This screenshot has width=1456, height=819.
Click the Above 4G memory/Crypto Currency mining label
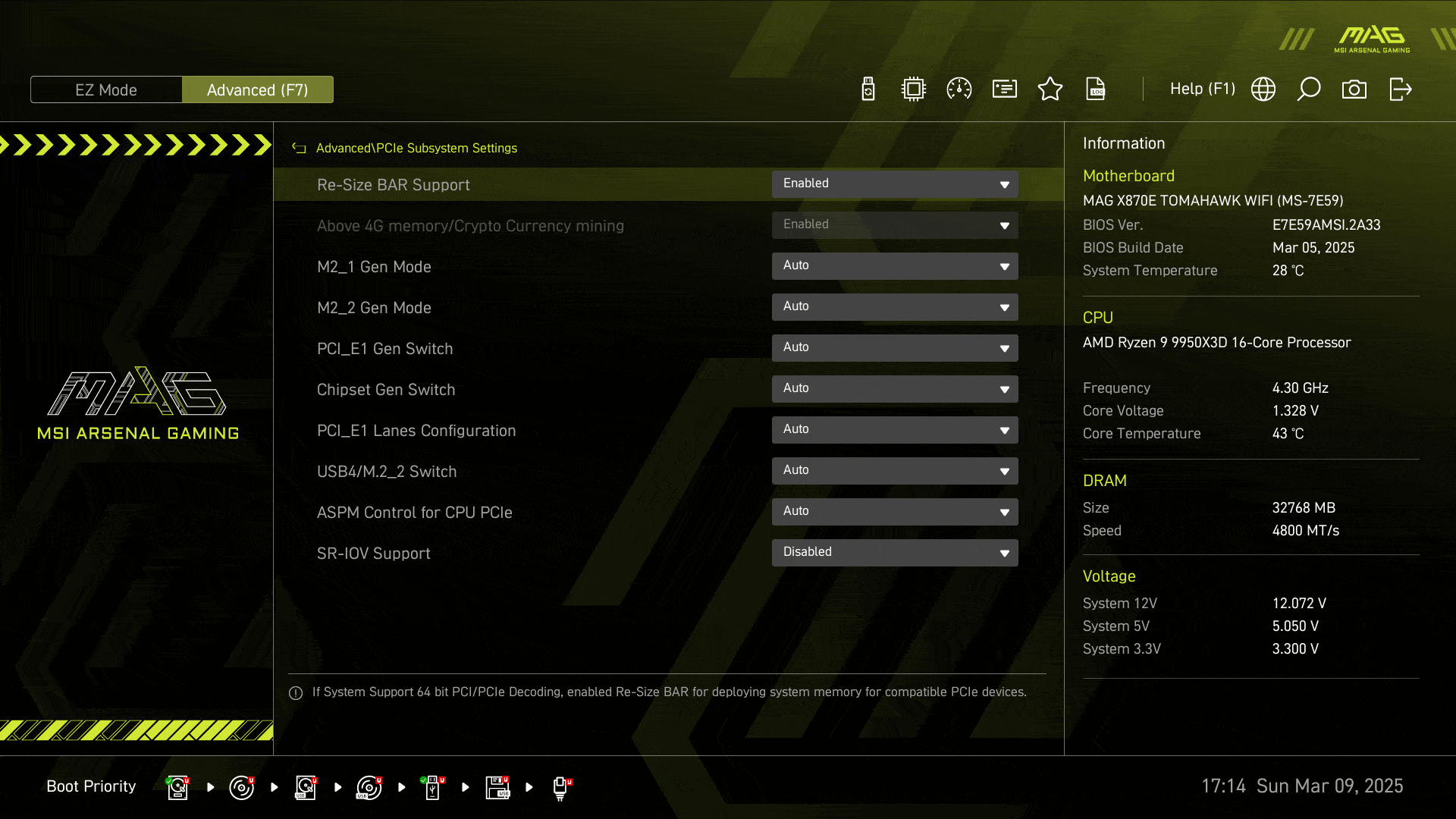tap(470, 226)
